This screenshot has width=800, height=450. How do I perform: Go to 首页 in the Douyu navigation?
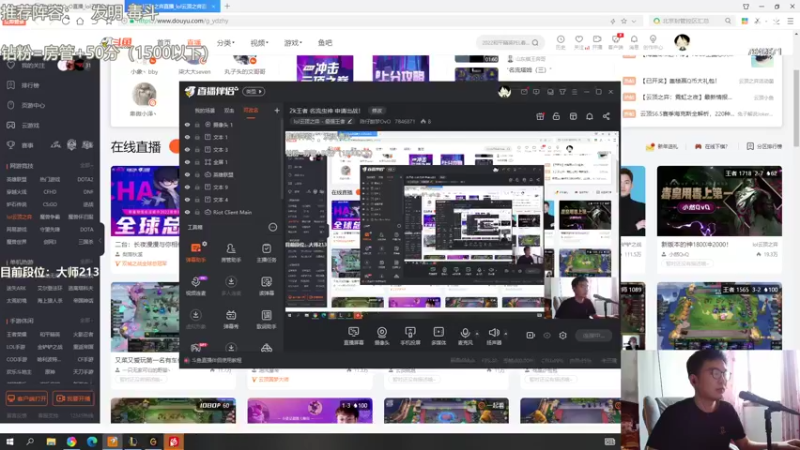(x=164, y=43)
